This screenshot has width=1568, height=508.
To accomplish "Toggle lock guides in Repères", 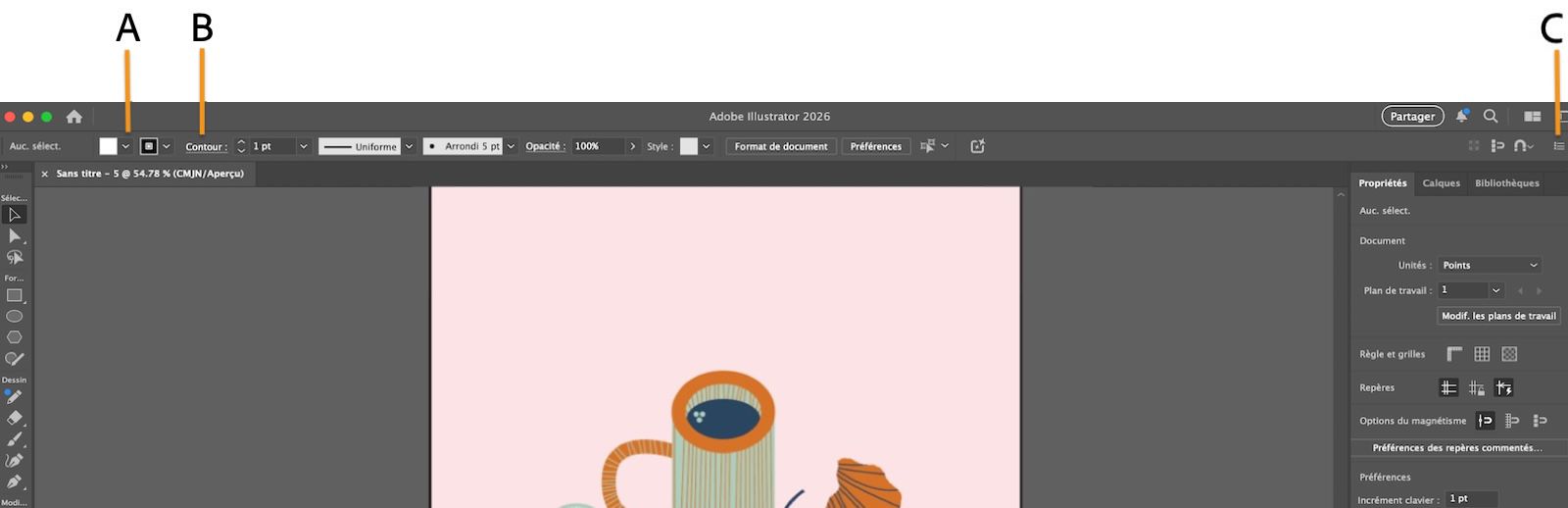I will point(1476,387).
